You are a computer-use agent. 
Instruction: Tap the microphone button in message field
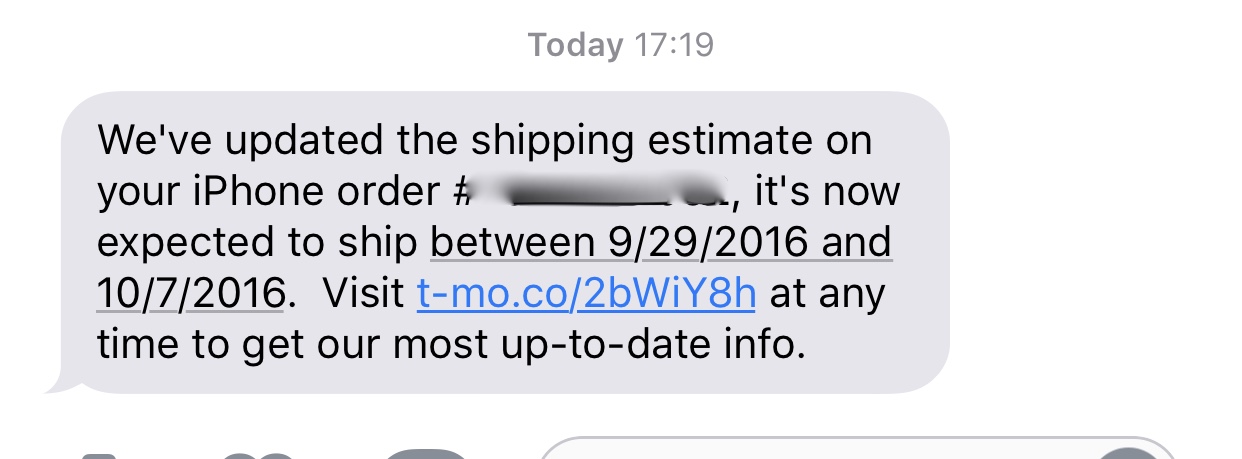tap(1130, 455)
